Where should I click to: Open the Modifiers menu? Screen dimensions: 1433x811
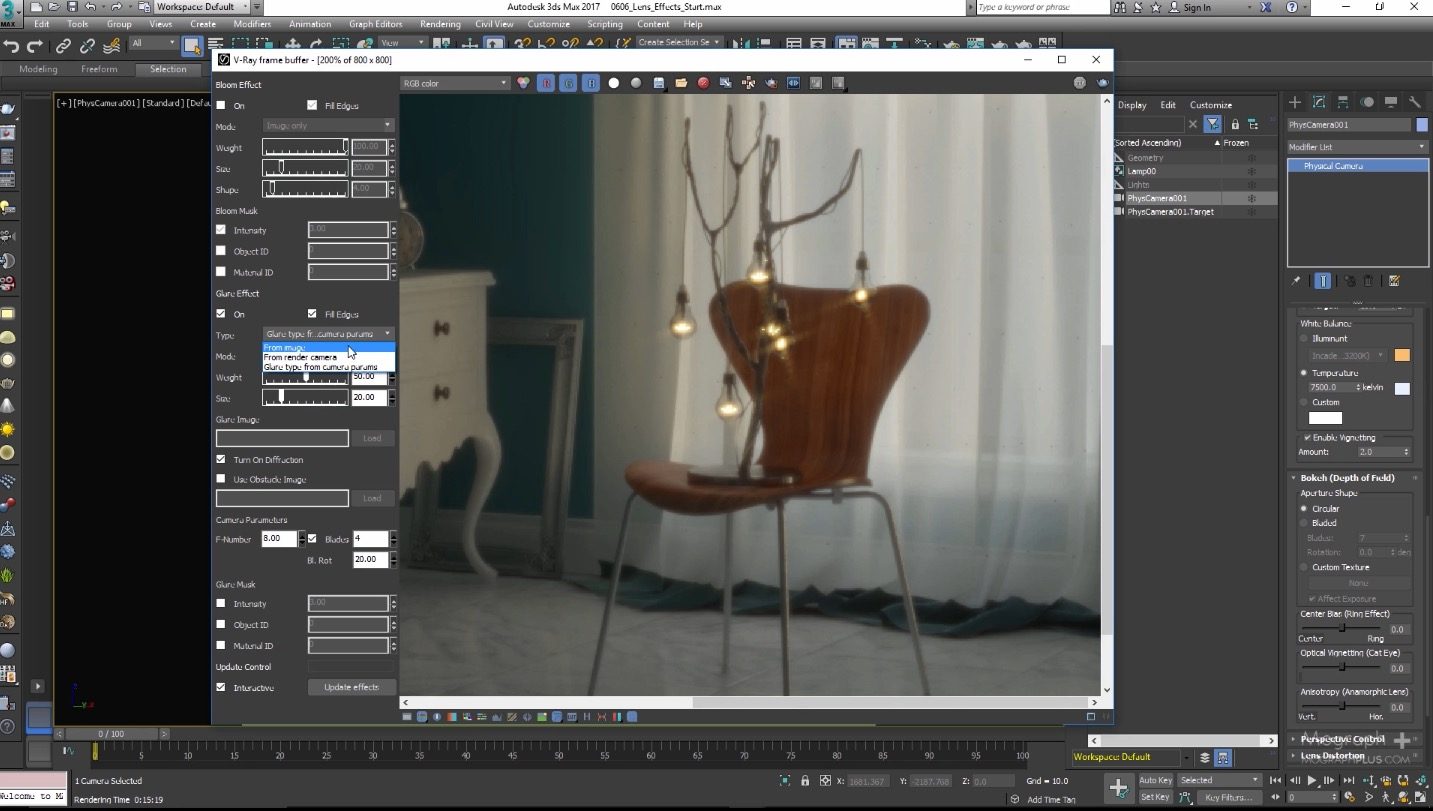[252, 24]
